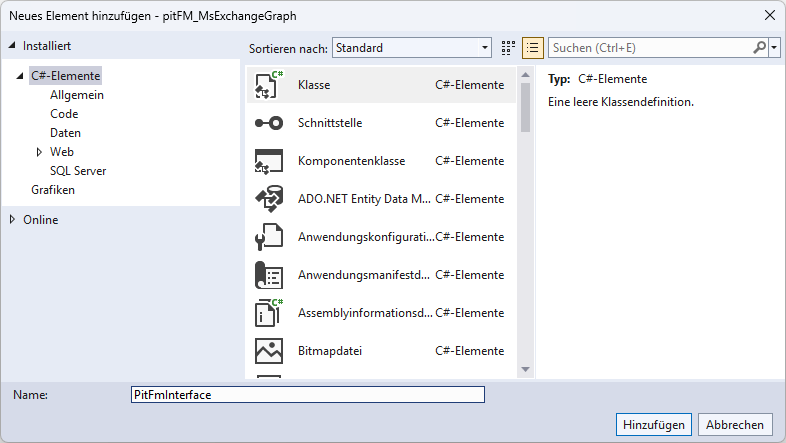Select the ADO.NET Entity Data Model icon
The height and width of the screenshot is (443, 786).
pos(269,199)
